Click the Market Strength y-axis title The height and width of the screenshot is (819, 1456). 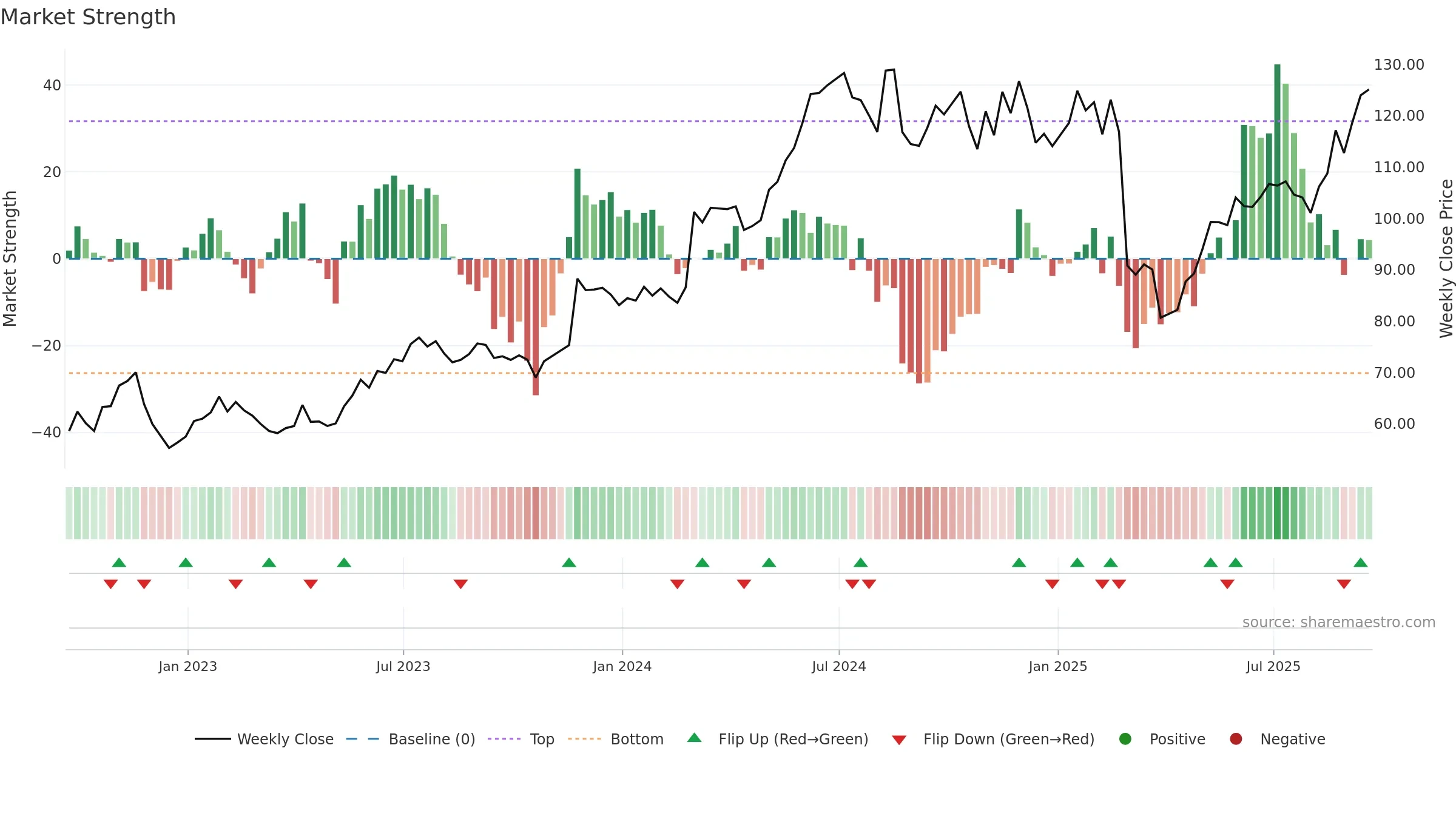[10, 258]
